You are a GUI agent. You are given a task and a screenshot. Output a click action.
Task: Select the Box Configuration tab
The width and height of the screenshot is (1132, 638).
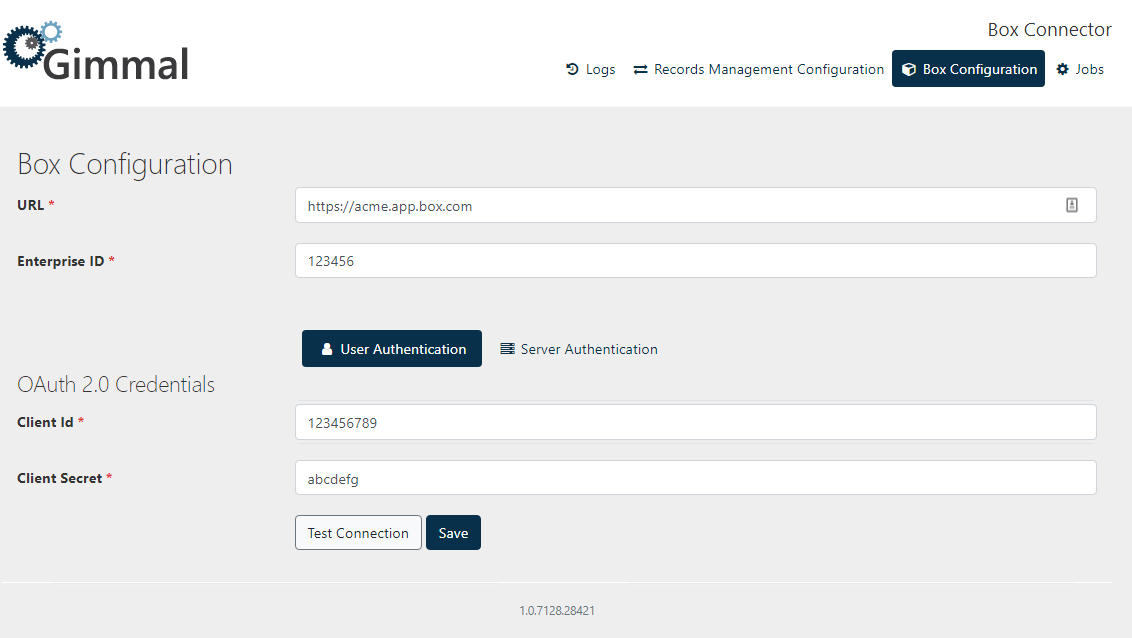[979, 70]
